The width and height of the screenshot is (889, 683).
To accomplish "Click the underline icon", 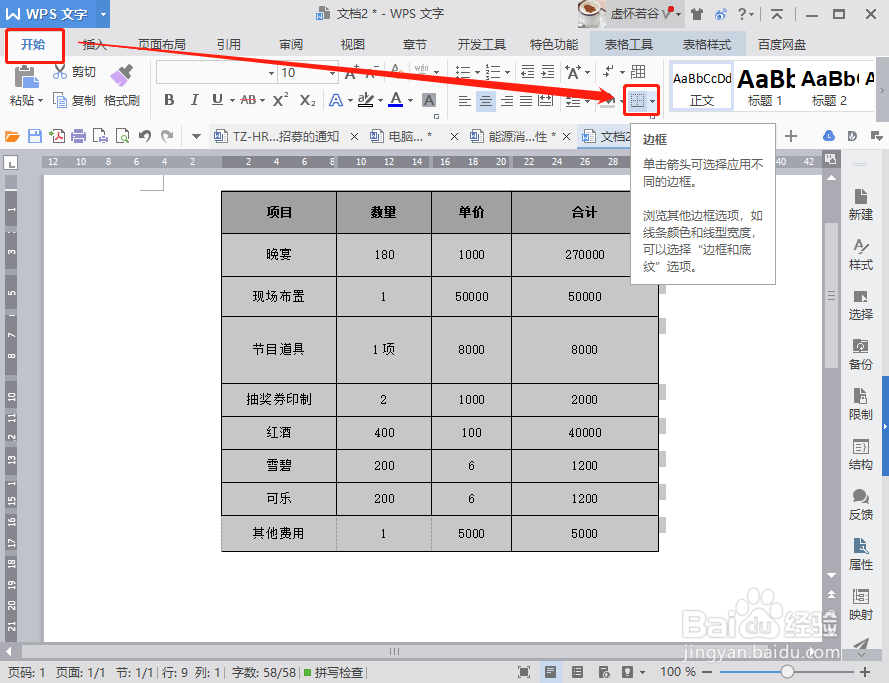I will 218,99.
